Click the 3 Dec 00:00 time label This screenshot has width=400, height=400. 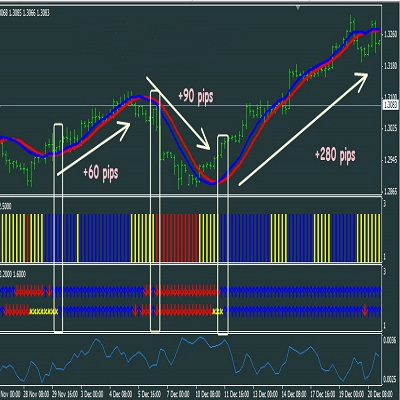[x=93, y=394]
